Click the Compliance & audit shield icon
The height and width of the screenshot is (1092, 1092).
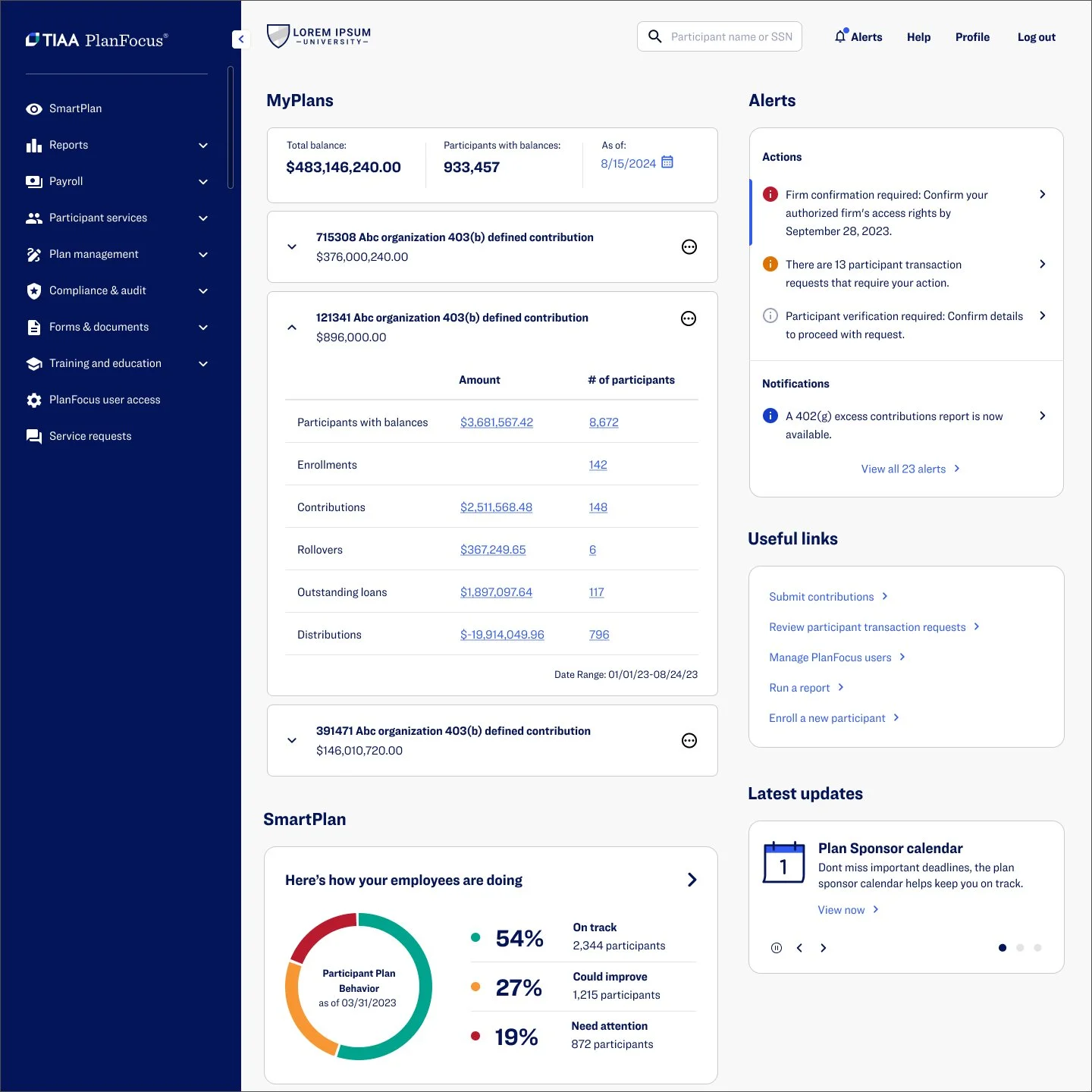34,291
